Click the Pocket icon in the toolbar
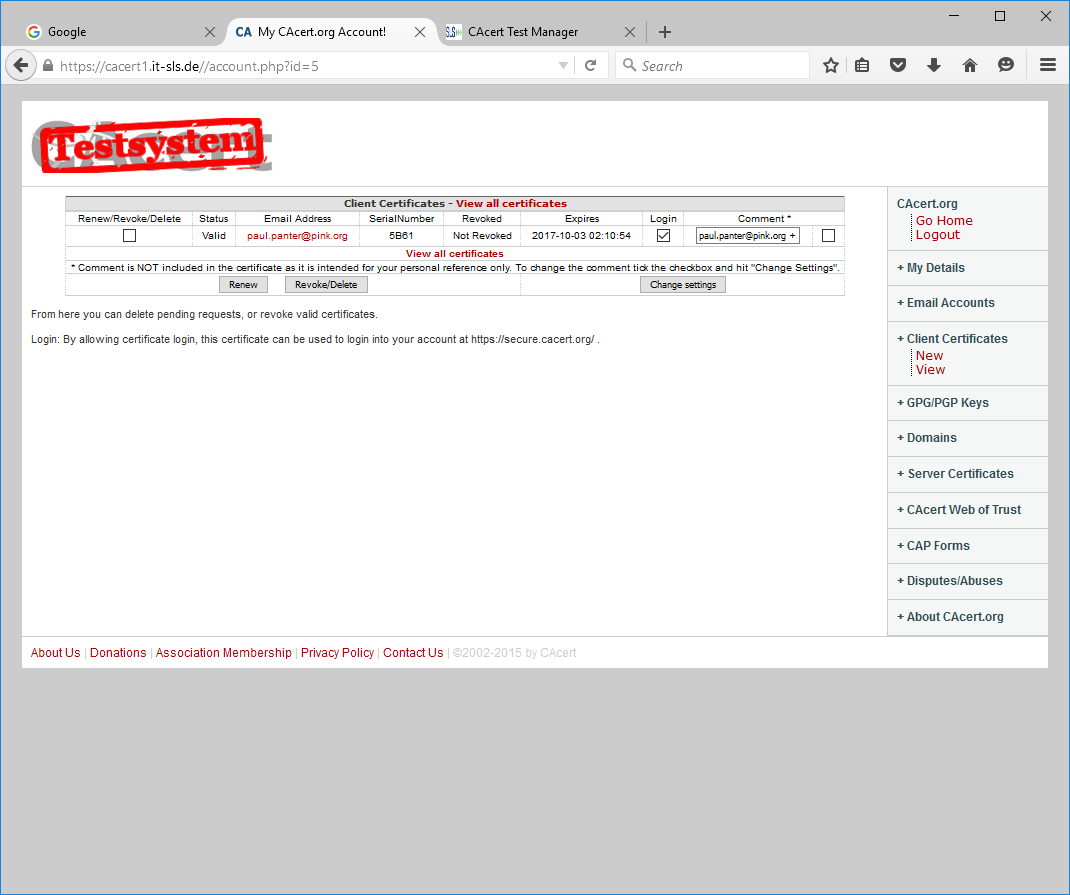 (898, 65)
